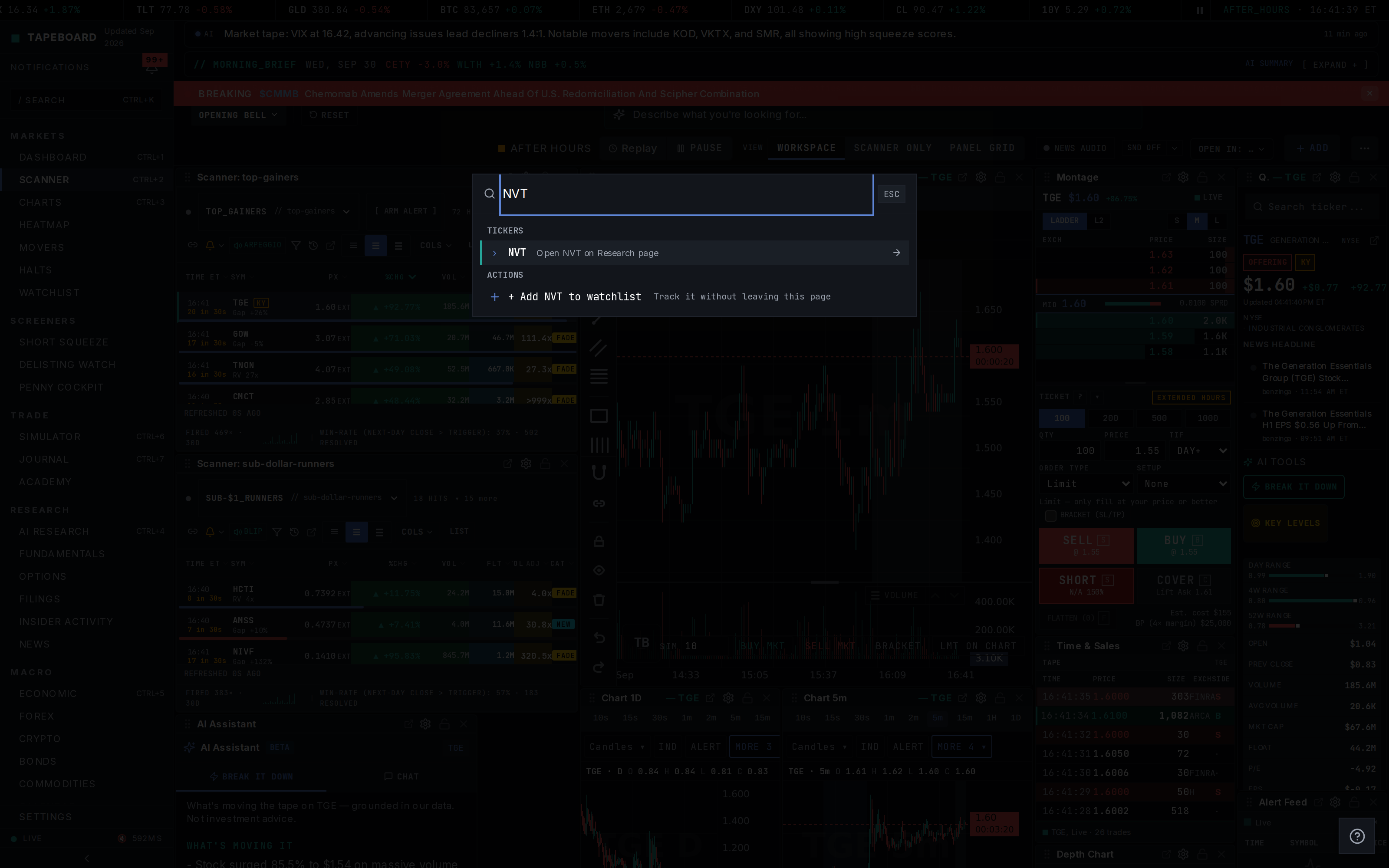This screenshot has height=868, width=1389.
Task: Click the 52W RANGE bar indicator
Action: click(x=1311, y=626)
